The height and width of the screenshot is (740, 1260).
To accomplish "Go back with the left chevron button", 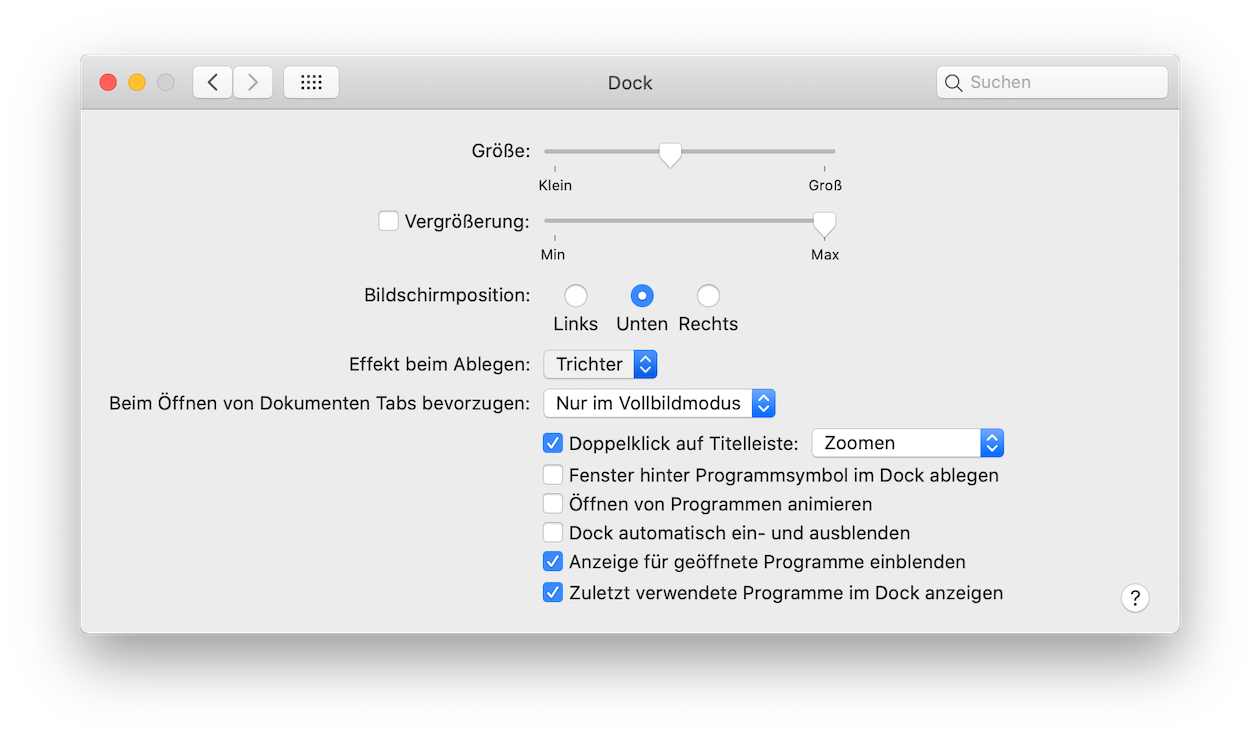I will coord(213,82).
